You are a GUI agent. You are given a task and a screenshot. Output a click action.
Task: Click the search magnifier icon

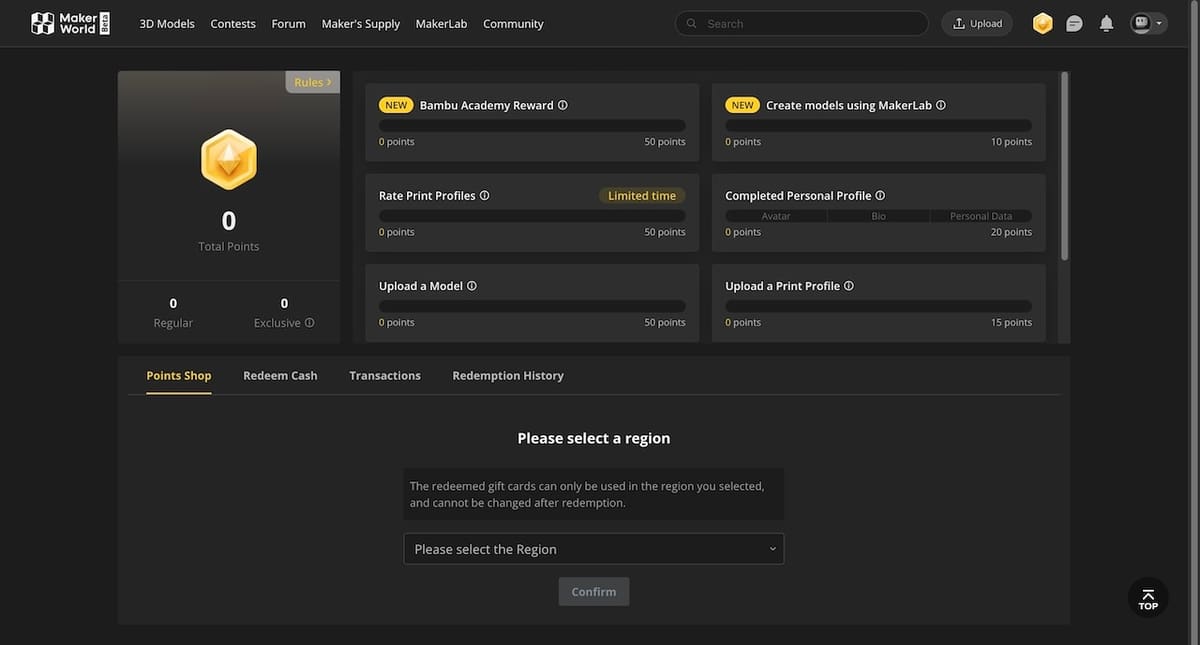click(691, 23)
